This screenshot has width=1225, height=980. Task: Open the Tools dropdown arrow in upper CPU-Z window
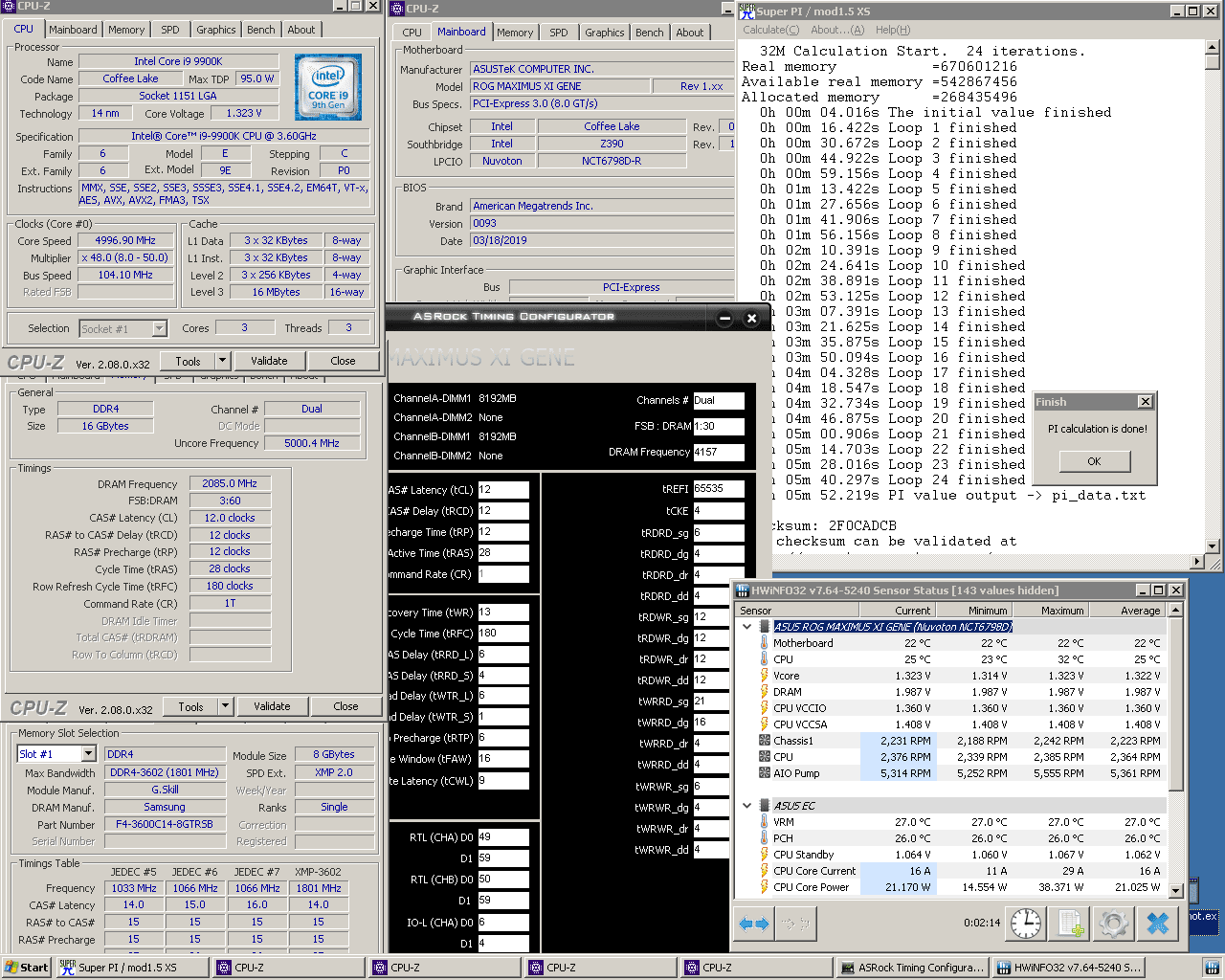click(223, 361)
